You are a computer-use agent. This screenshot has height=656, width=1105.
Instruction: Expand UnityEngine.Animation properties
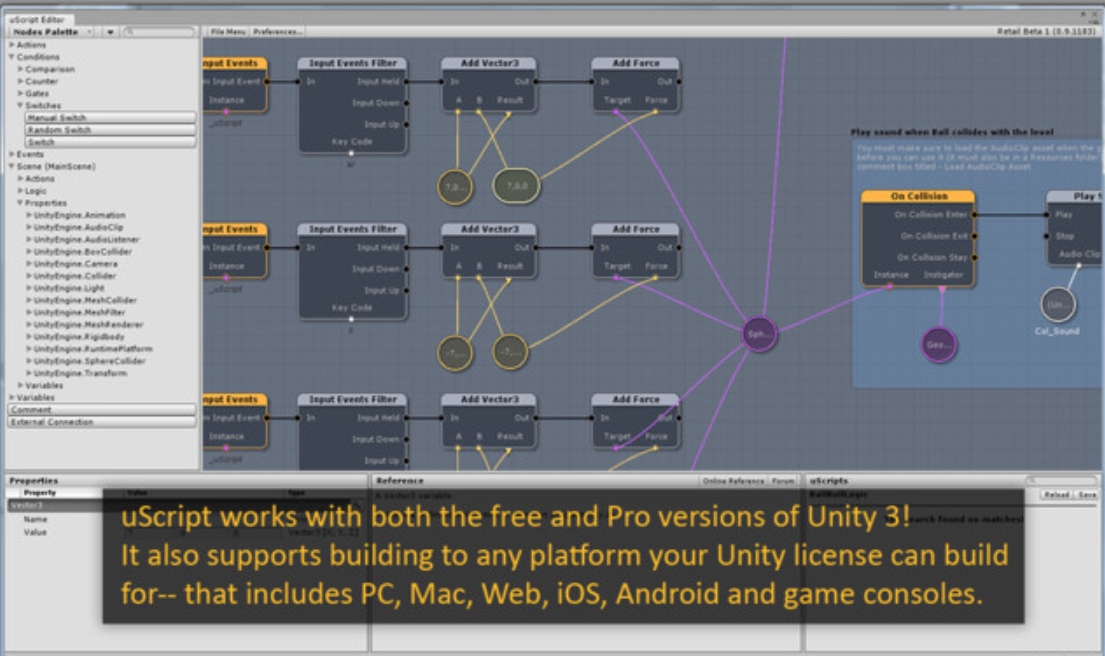(29, 215)
